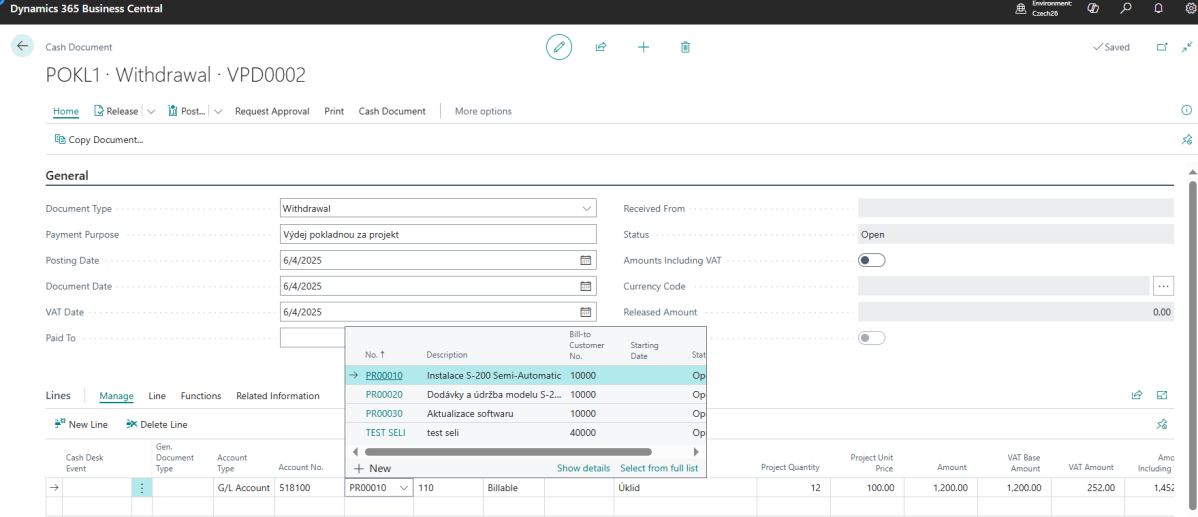Viewport: 1198px width, 517px height.
Task: Open the search magnifier in top bar
Action: point(1126,9)
